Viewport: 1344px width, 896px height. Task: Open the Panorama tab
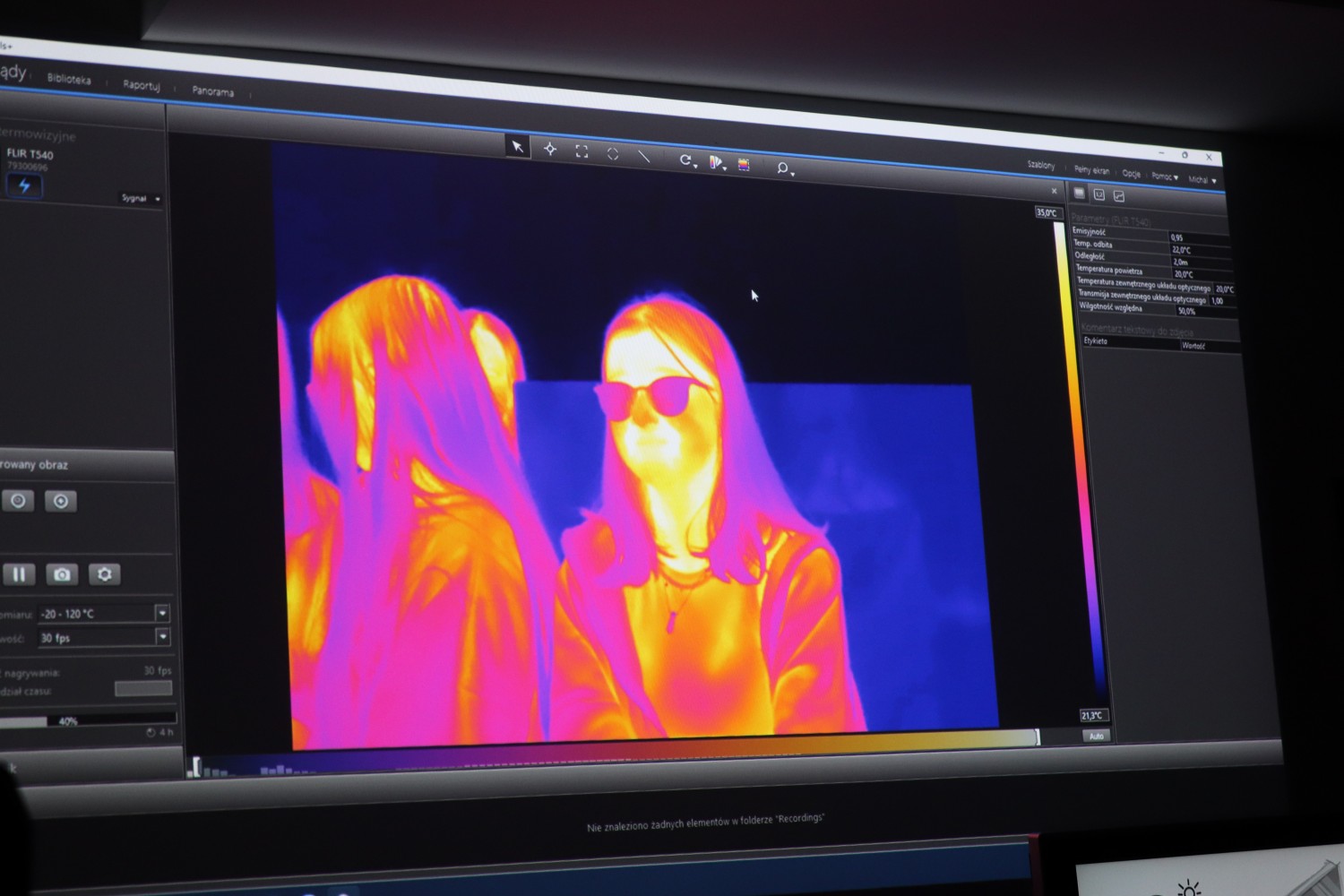[x=213, y=91]
